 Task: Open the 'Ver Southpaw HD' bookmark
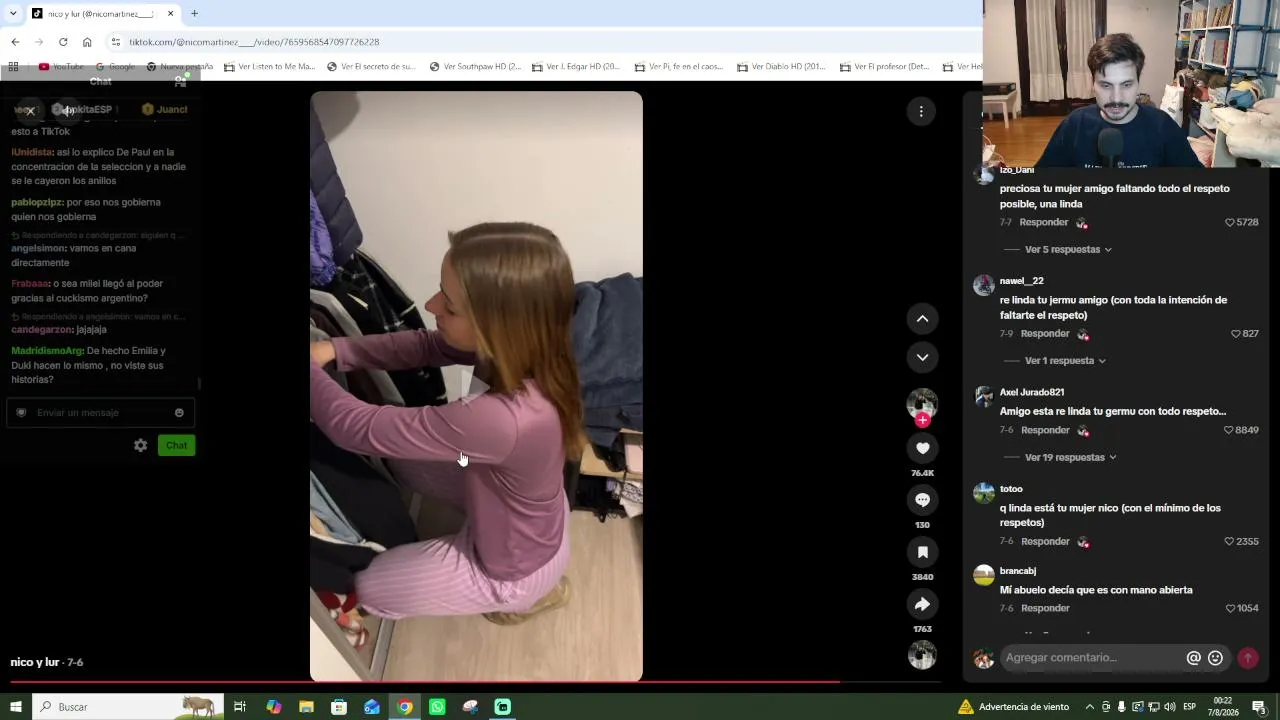tap(475, 67)
